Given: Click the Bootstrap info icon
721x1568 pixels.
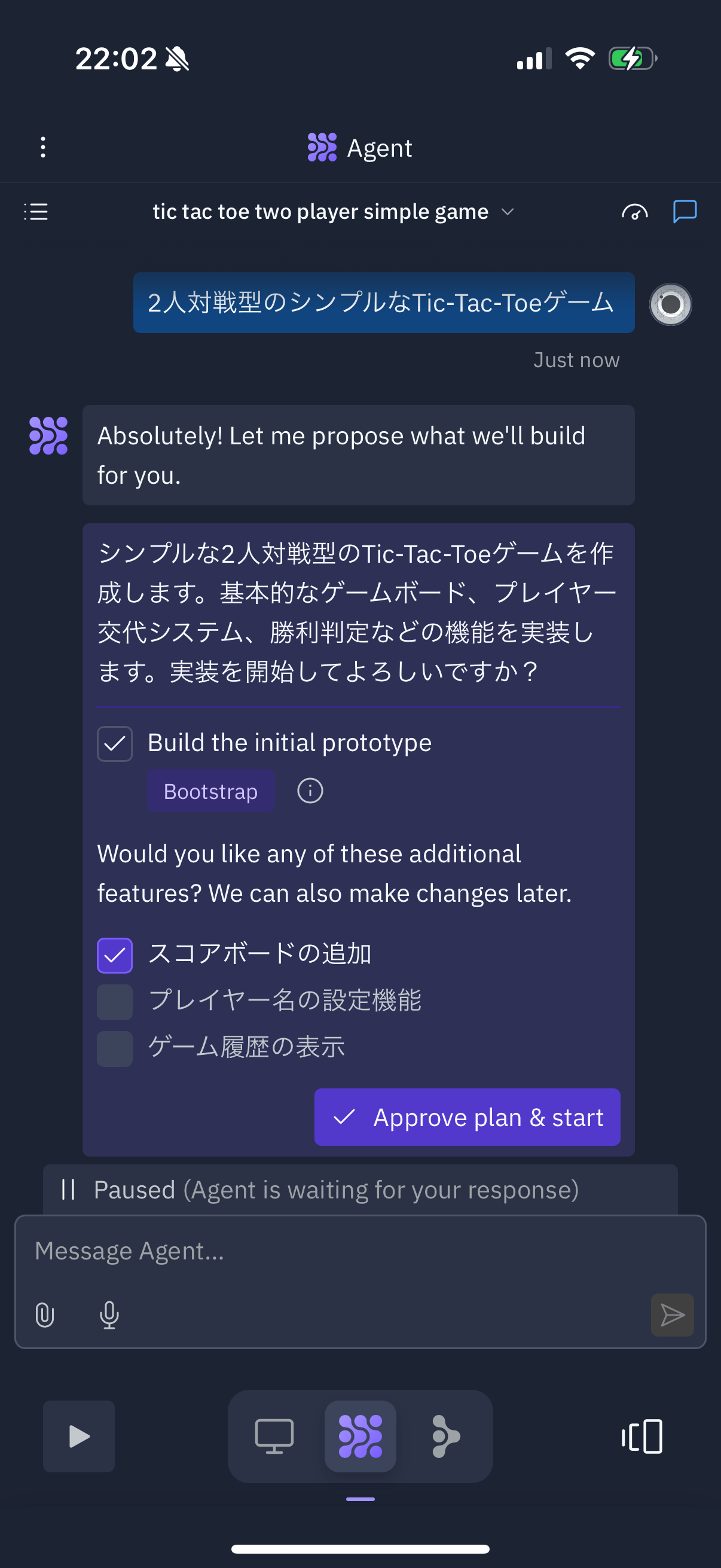Looking at the screenshot, I should click(310, 791).
